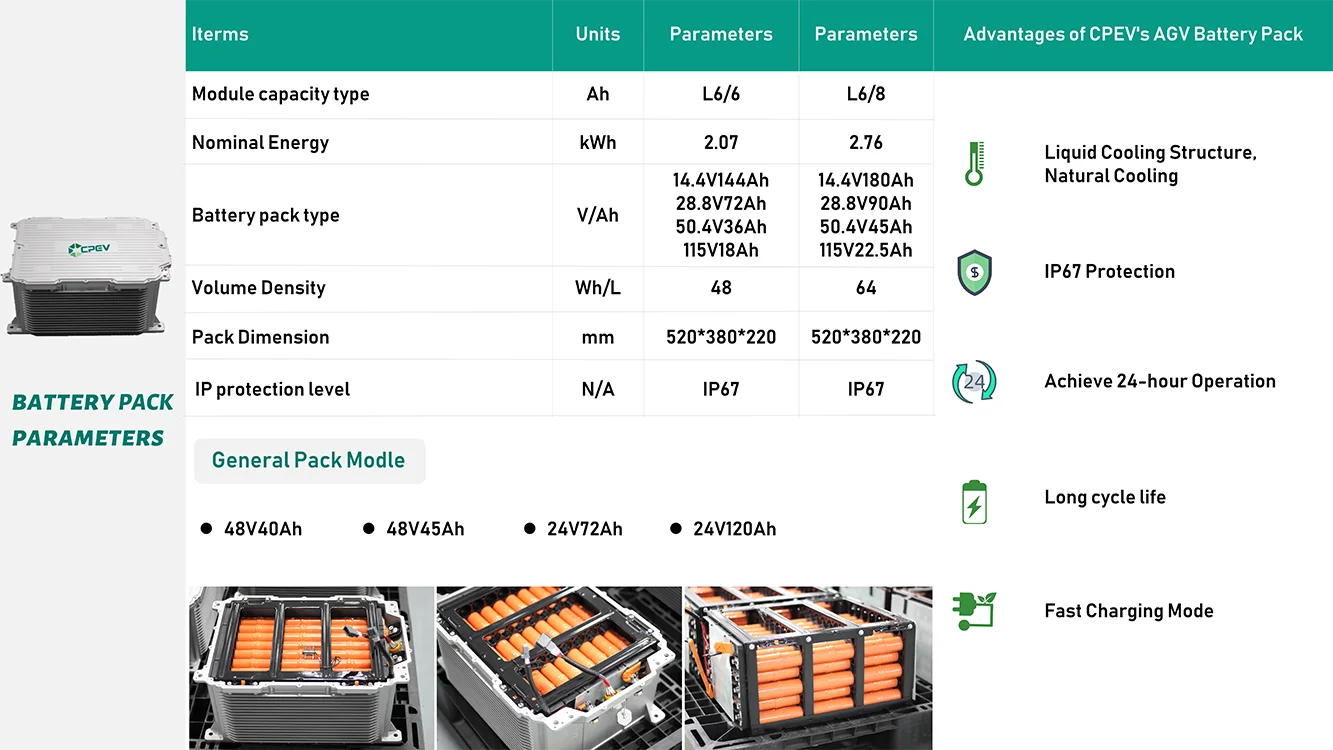Click the 24V72Ah general pack model
This screenshot has height=750, width=1333.
tap(585, 529)
